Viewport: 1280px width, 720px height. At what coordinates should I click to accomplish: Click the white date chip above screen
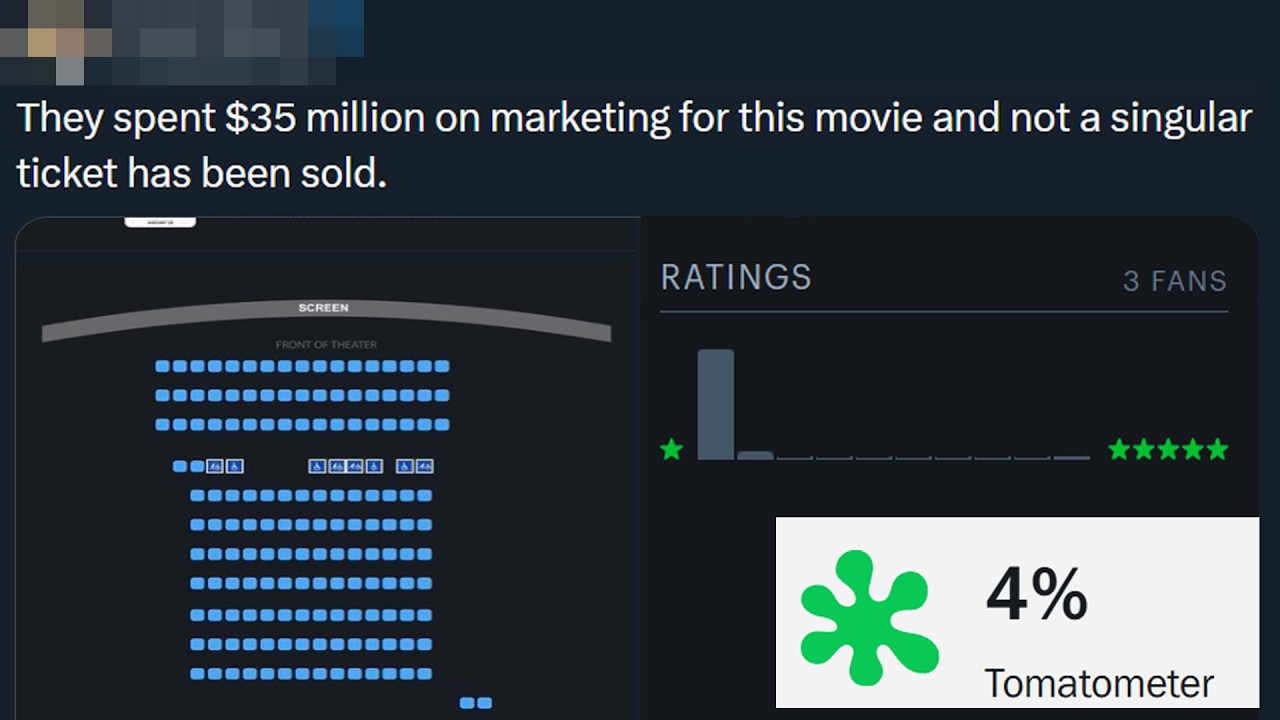(x=160, y=221)
